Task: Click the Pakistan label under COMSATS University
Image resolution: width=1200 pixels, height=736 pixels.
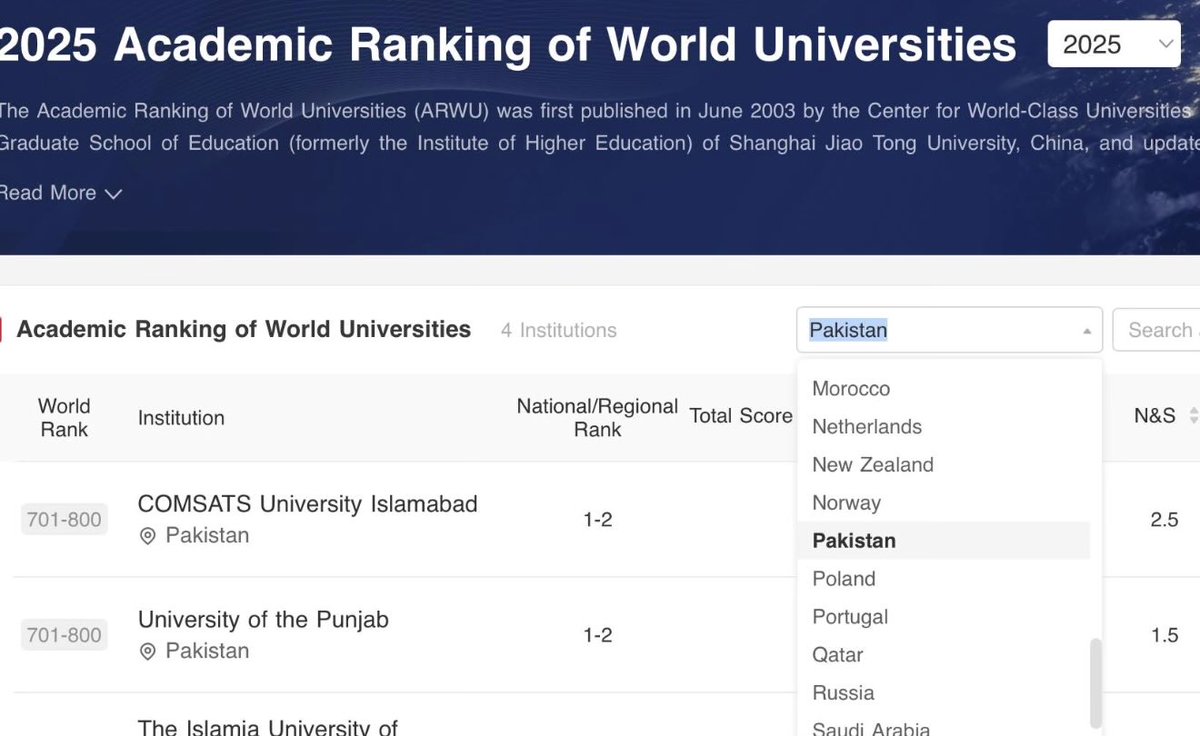Action: pos(207,536)
